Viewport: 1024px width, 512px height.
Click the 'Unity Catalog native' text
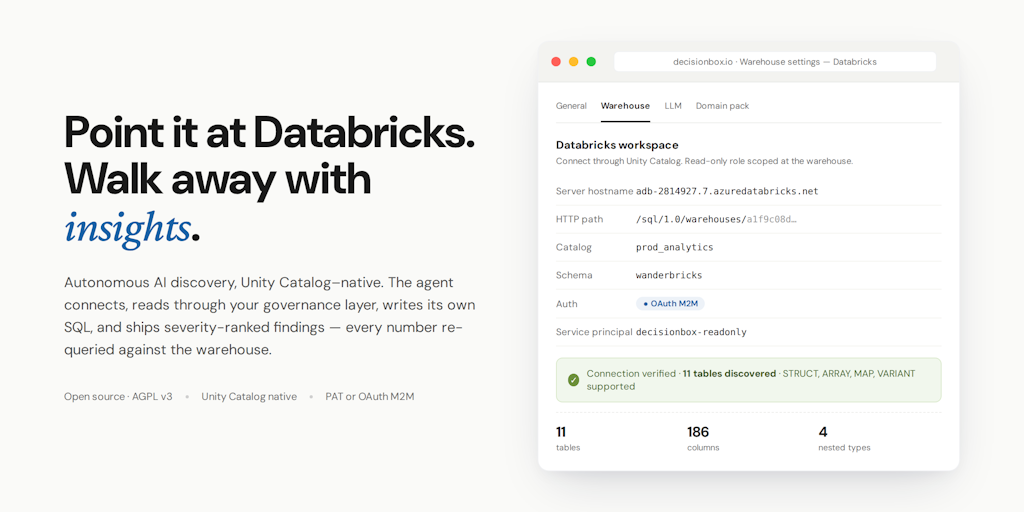click(249, 396)
